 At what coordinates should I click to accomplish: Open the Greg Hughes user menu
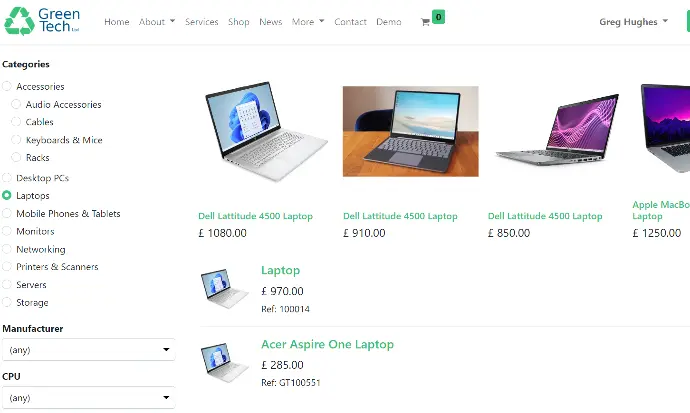[x=633, y=22]
